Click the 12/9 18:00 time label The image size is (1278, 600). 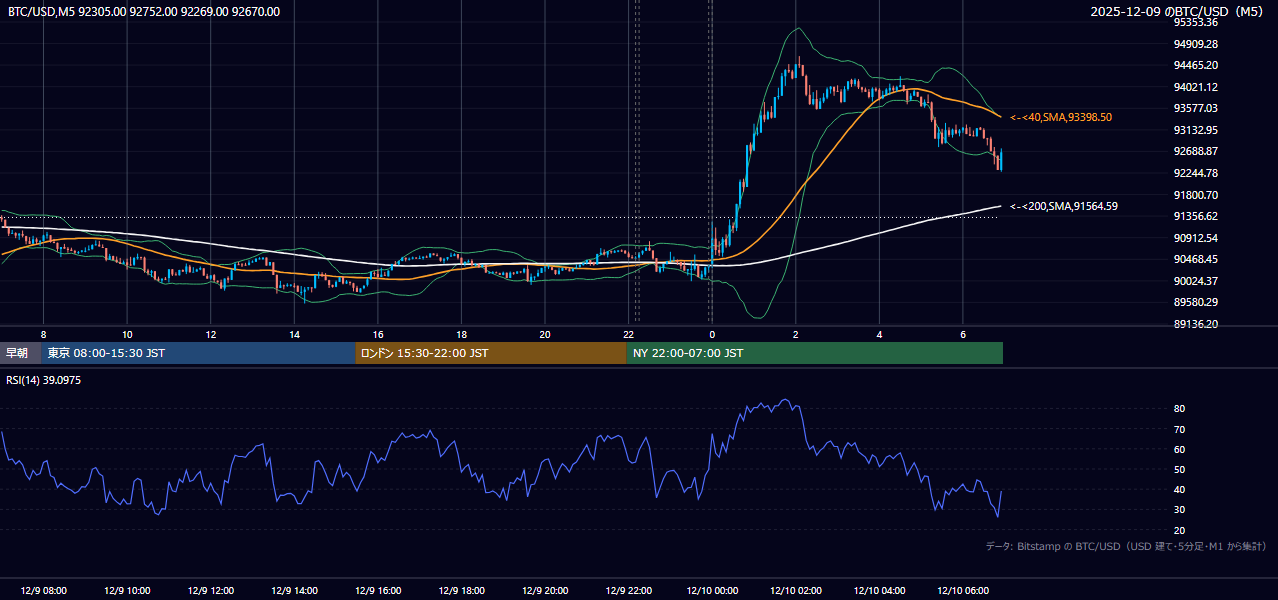461,591
